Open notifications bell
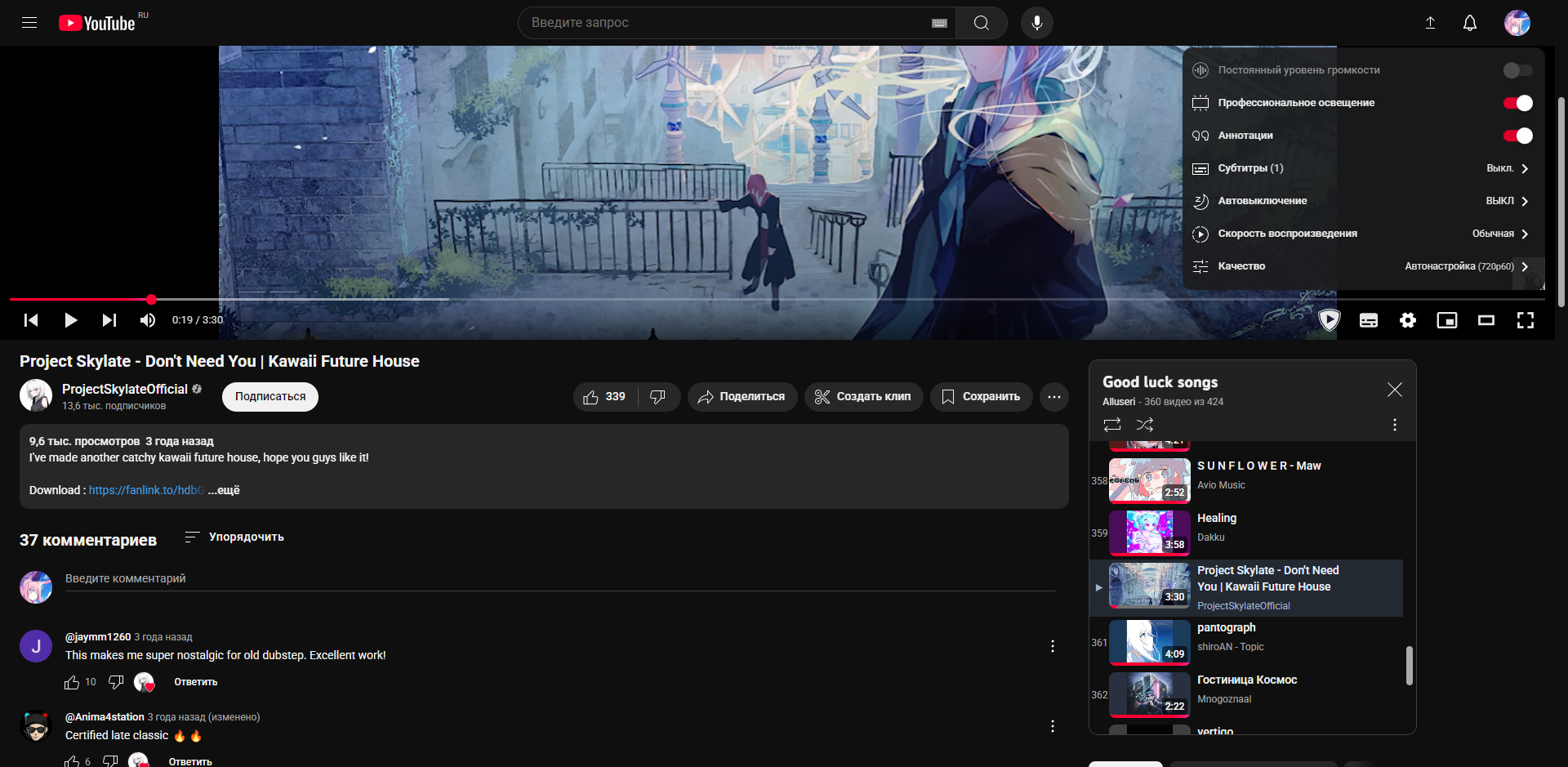This screenshot has width=1568, height=767. pyautogui.click(x=1470, y=23)
